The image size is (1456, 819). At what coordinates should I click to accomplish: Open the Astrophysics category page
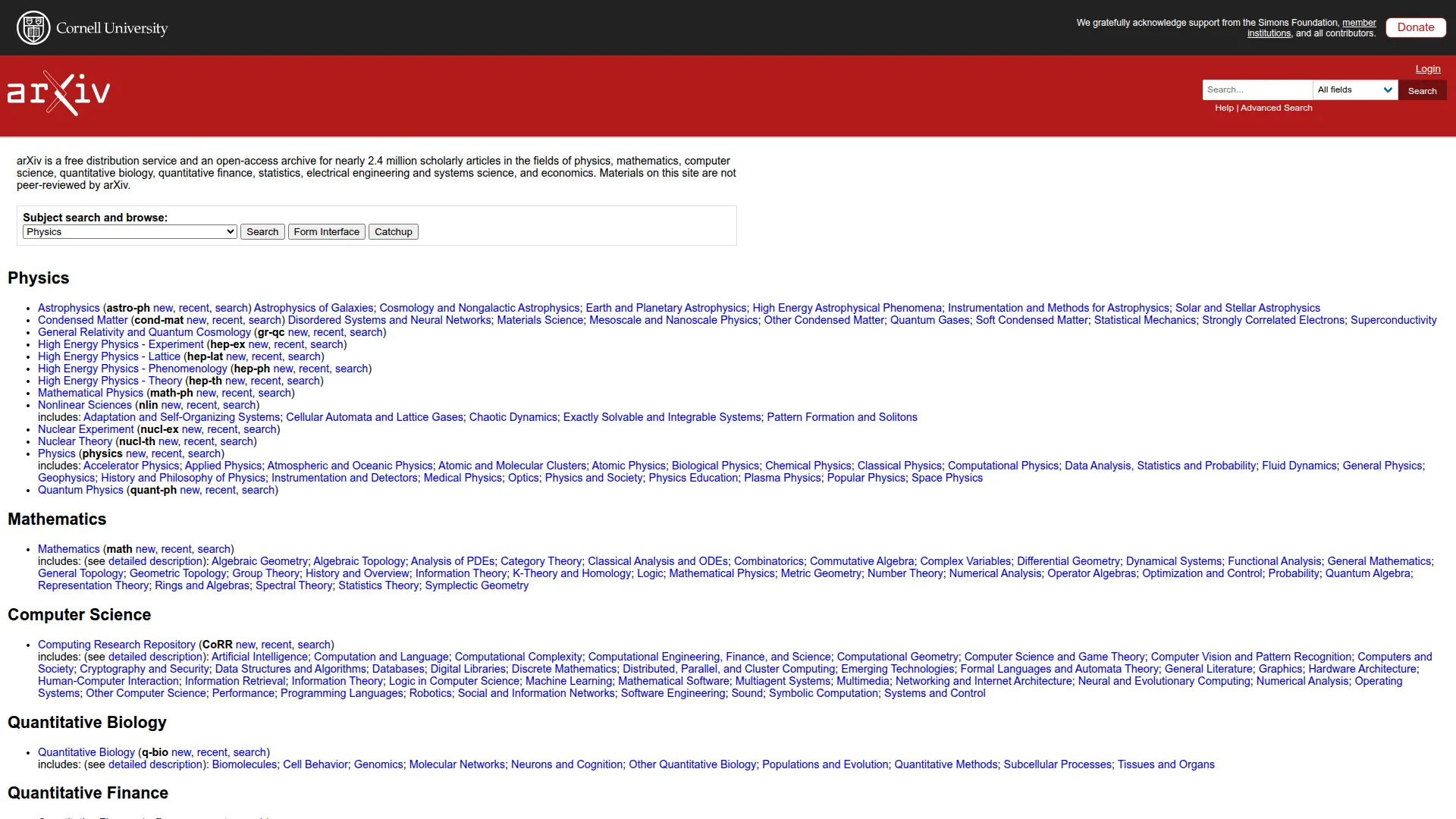point(68,307)
